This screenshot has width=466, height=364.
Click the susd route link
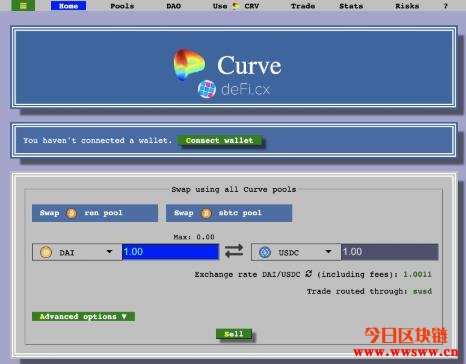pyautogui.click(x=422, y=291)
